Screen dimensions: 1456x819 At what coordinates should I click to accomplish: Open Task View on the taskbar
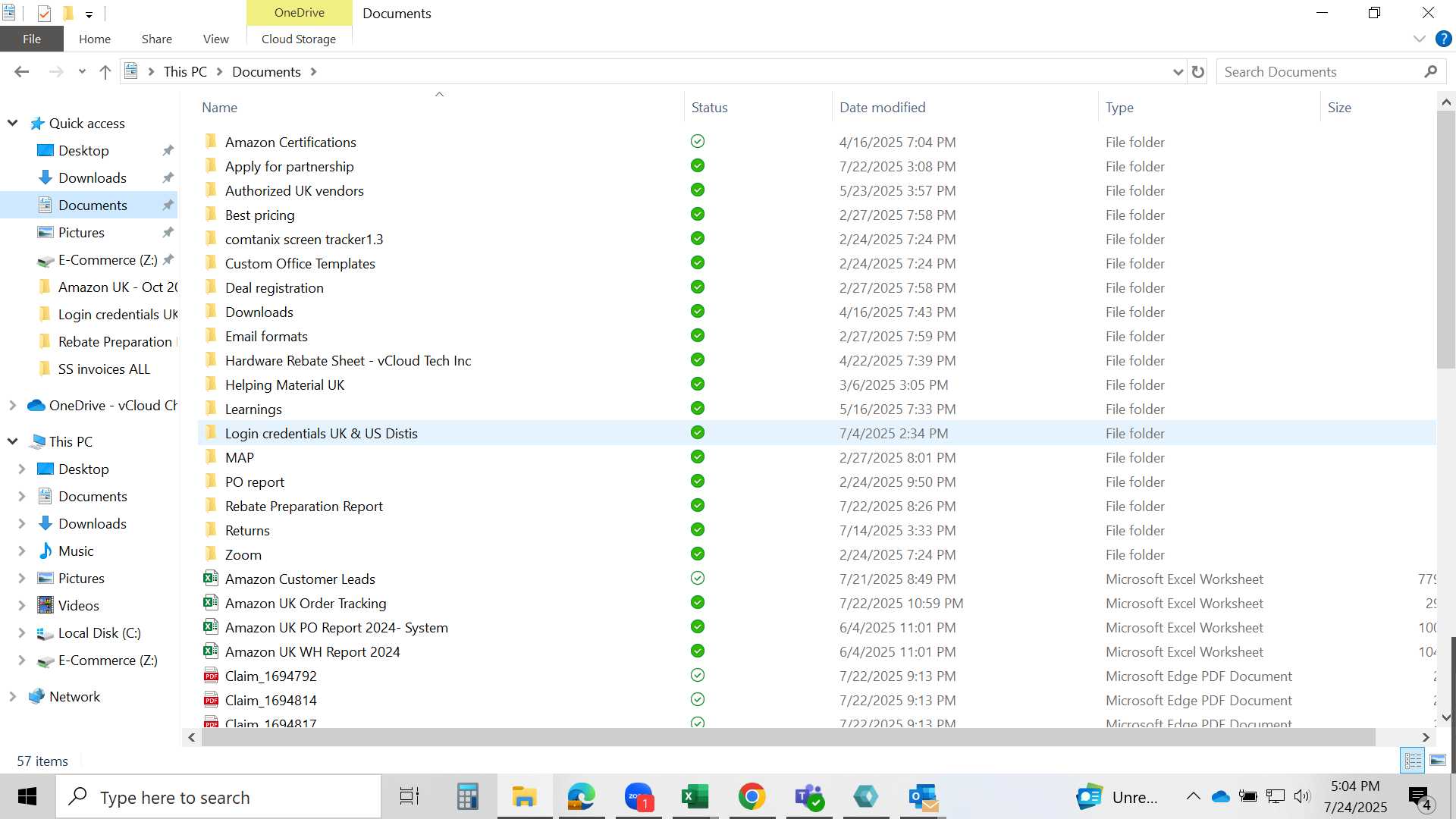pyautogui.click(x=409, y=797)
